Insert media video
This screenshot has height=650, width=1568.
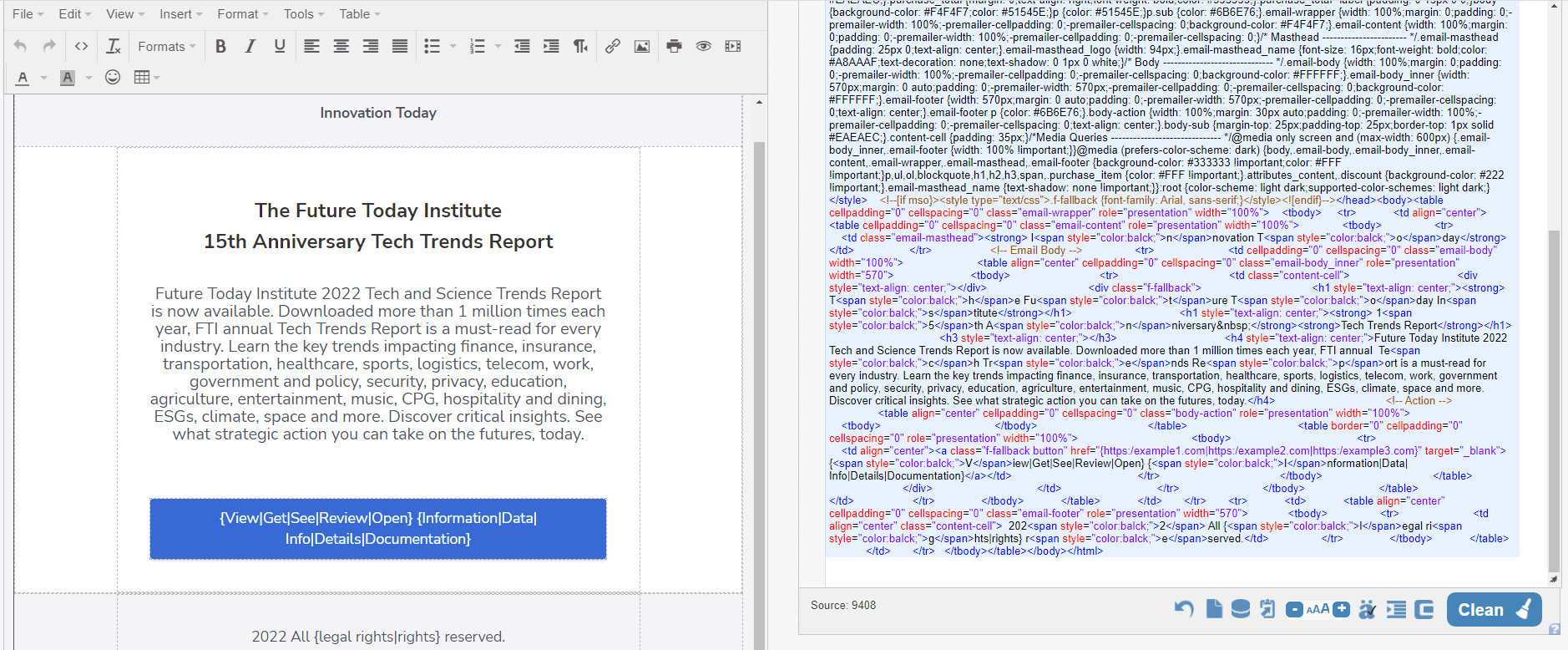(733, 46)
